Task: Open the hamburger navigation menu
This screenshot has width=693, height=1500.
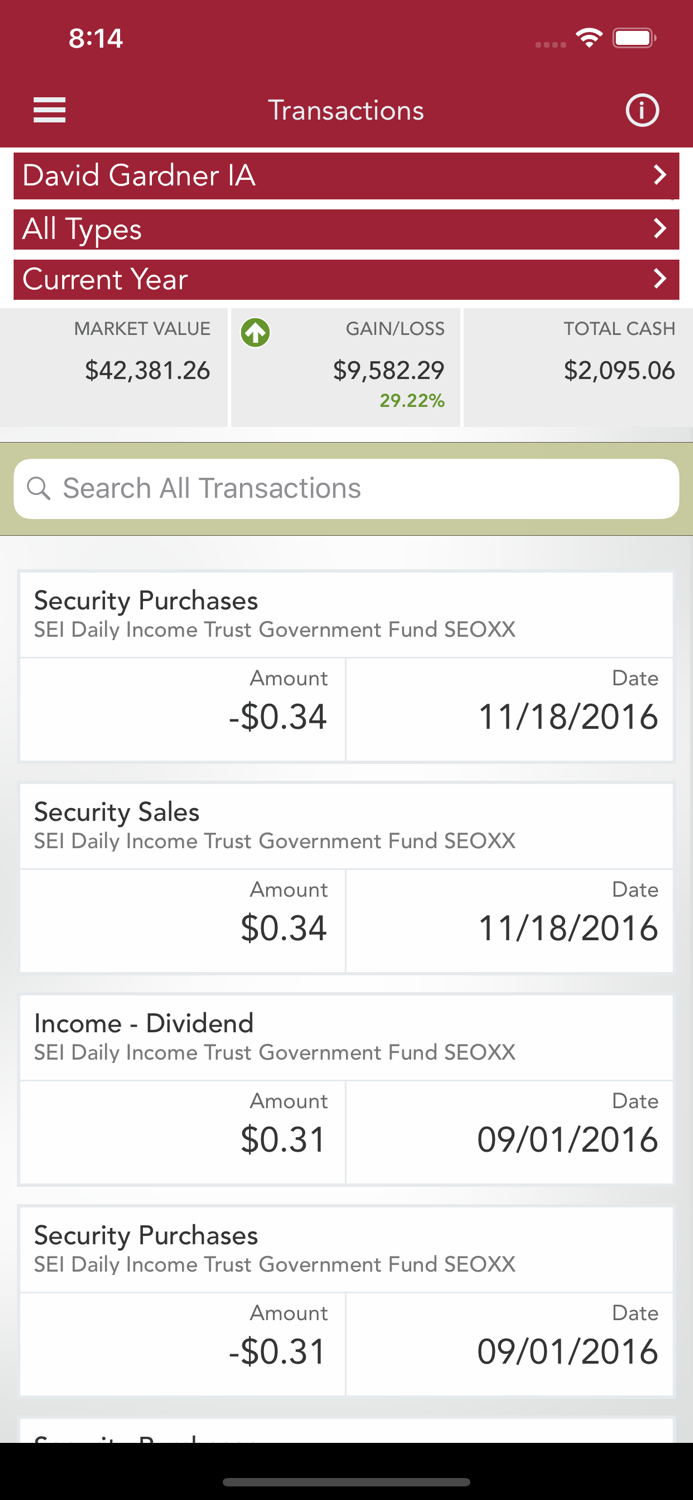Action: coord(49,110)
